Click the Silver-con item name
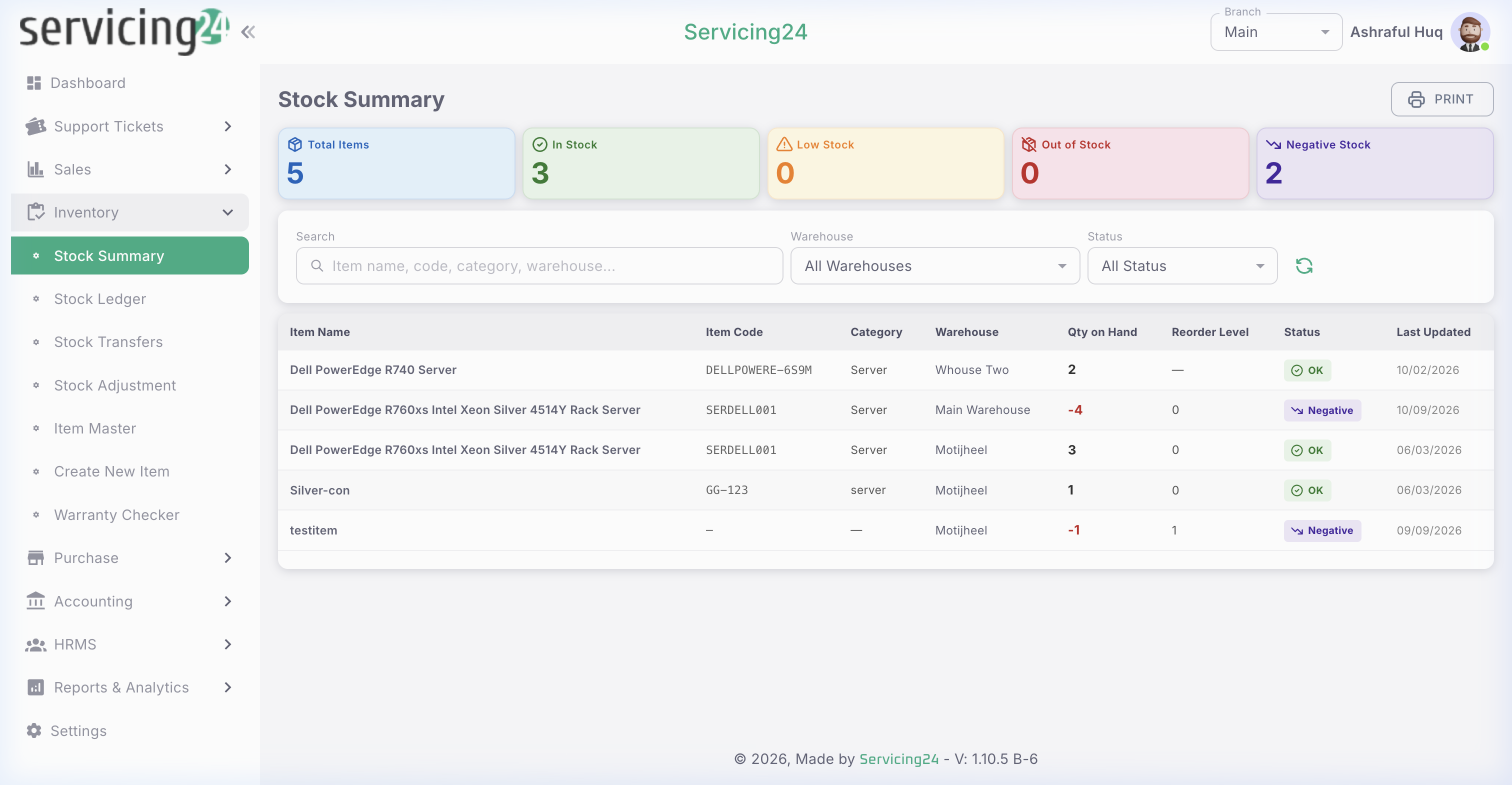The image size is (1512, 785). pyautogui.click(x=319, y=489)
